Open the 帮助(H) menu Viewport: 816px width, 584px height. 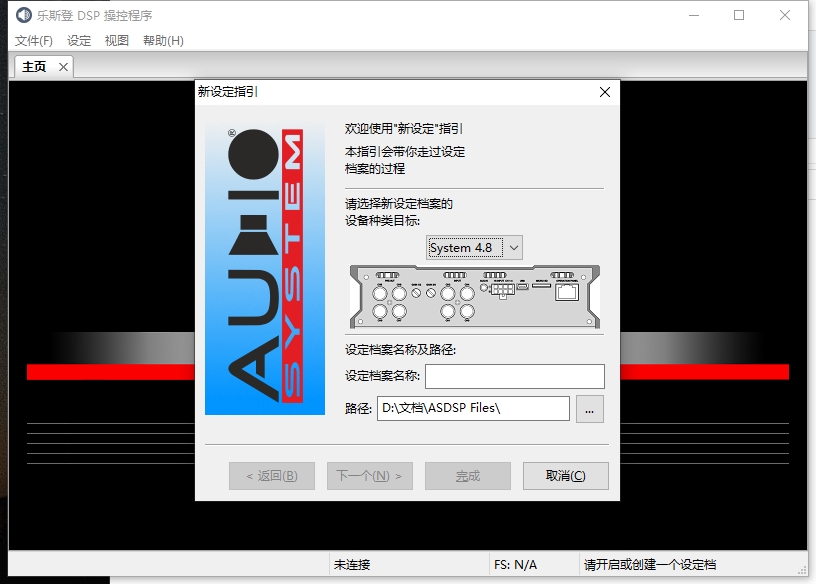(163, 41)
